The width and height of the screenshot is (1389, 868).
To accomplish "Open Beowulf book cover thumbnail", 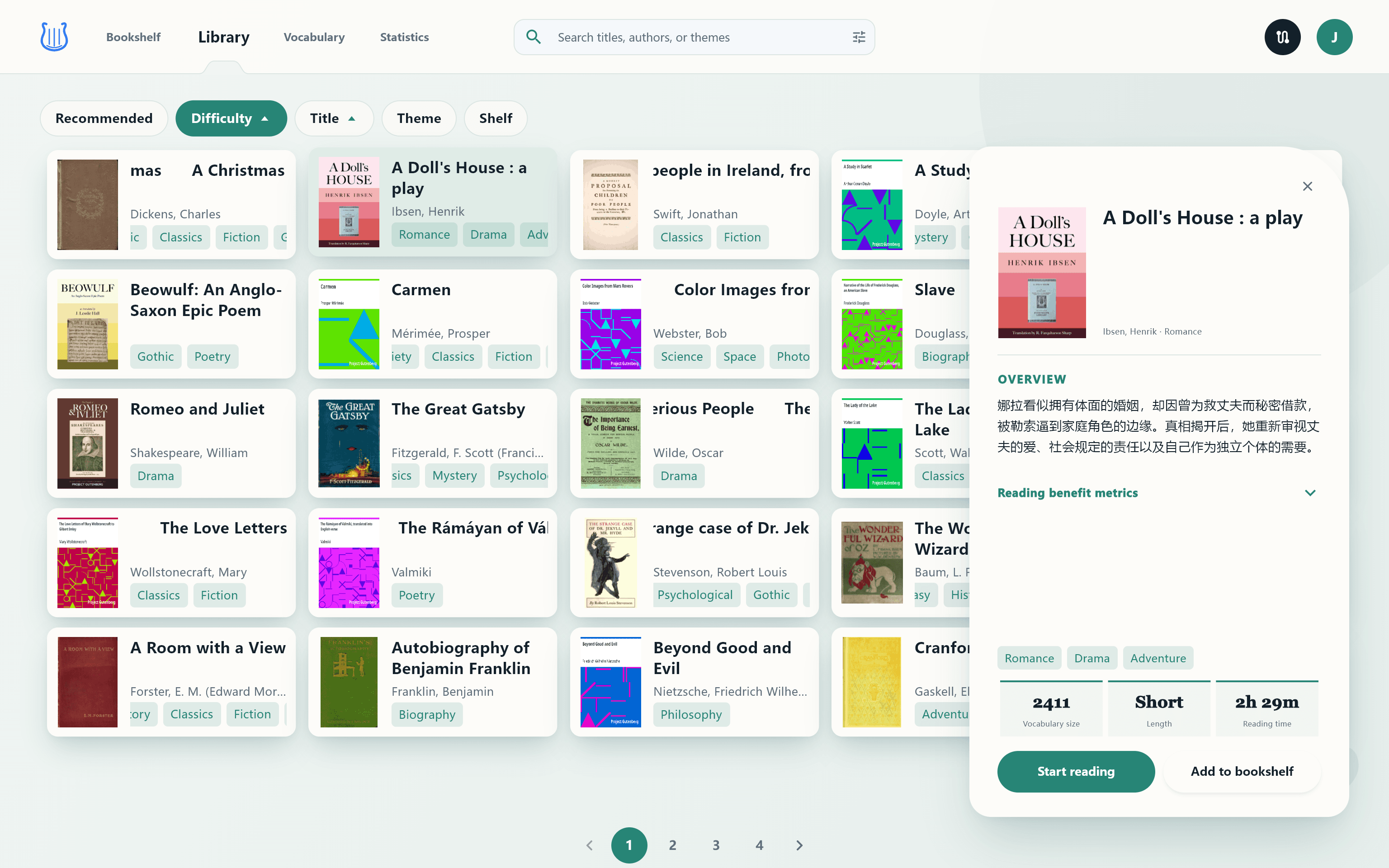I will 87,324.
